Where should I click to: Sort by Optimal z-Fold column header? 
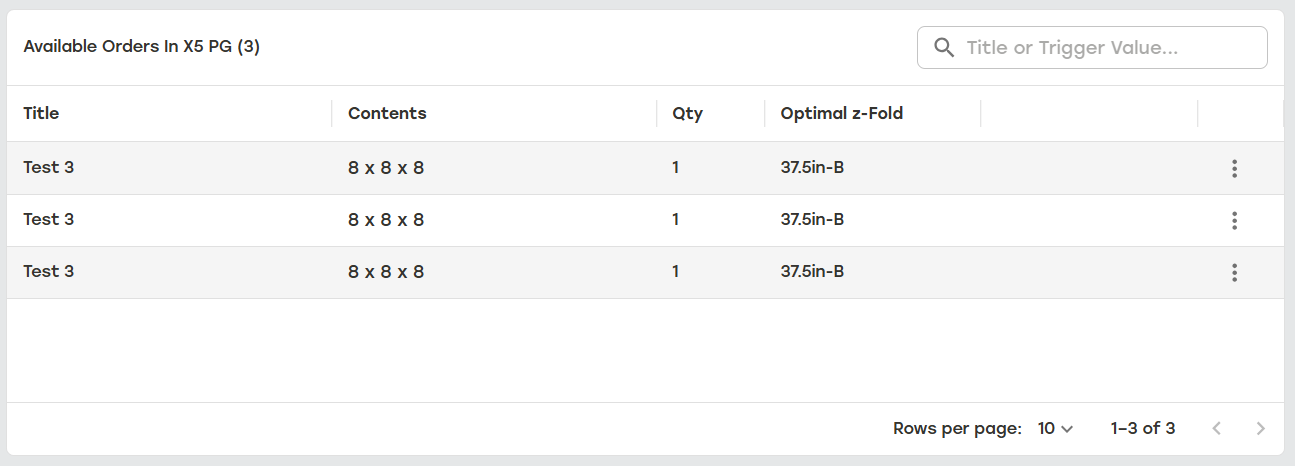pos(842,113)
